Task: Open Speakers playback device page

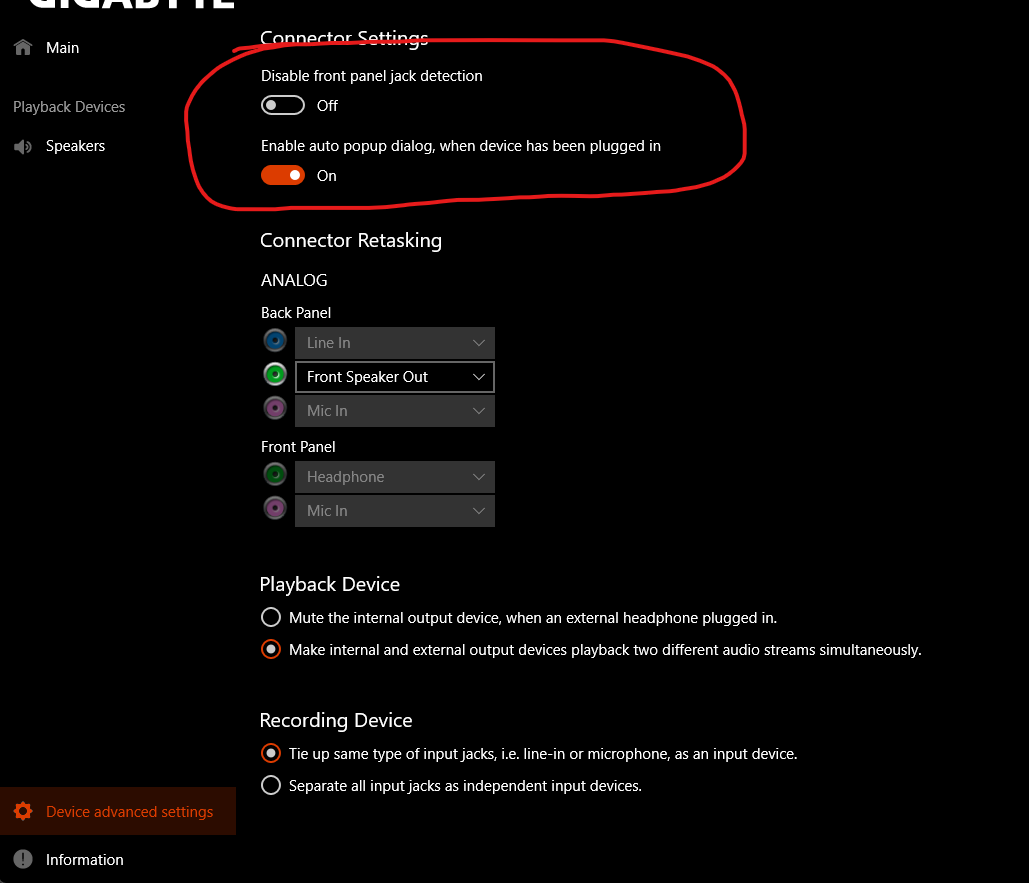Action: point(75,146)
